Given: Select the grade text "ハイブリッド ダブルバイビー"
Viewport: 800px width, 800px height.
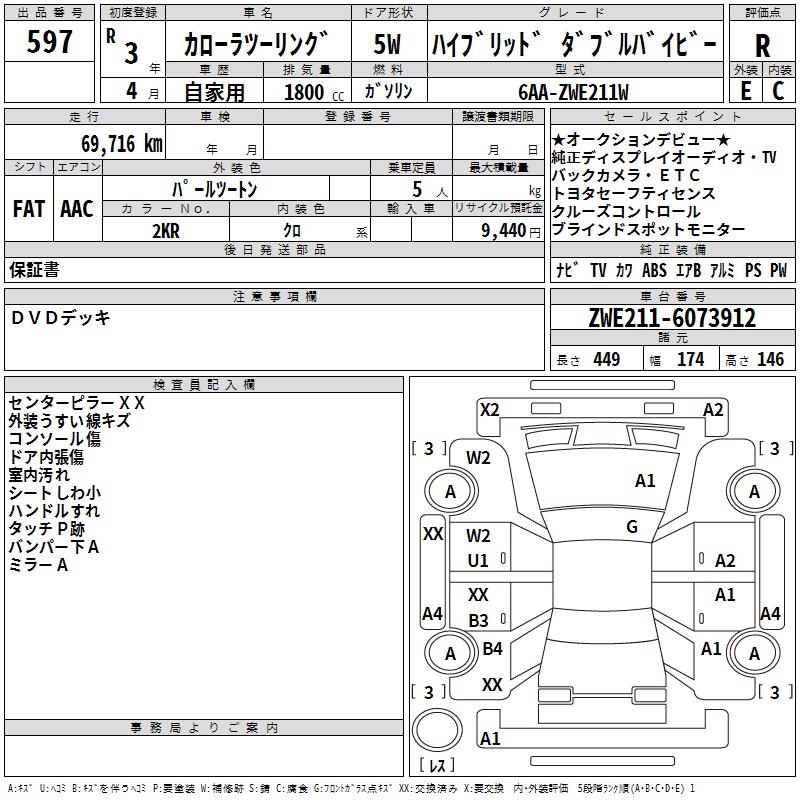Looking at the screenshot, I should tap(574, 44).
